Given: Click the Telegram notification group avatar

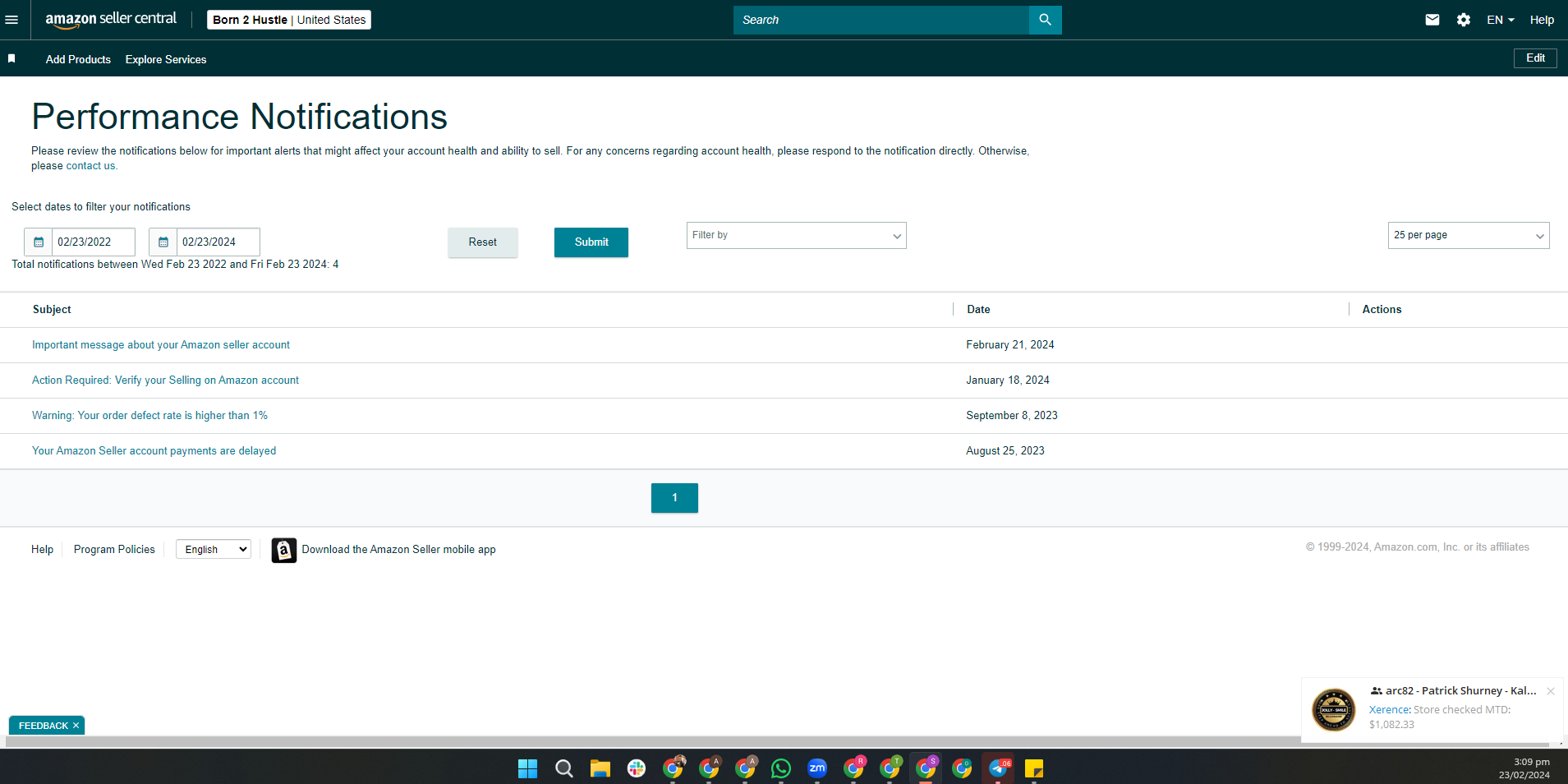Looking at the screenshot, I should 1334,710.
